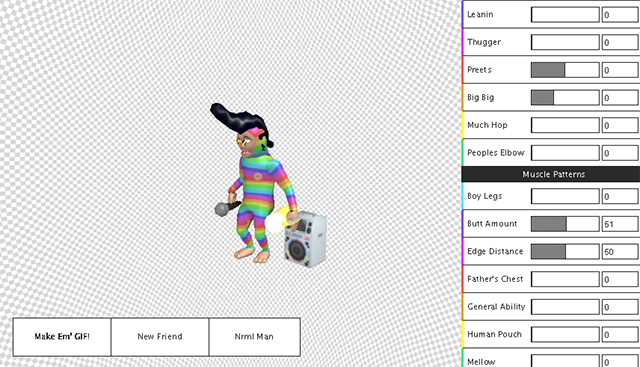
Task: Set the Thugger slider bar
Action: pos(565,42)
